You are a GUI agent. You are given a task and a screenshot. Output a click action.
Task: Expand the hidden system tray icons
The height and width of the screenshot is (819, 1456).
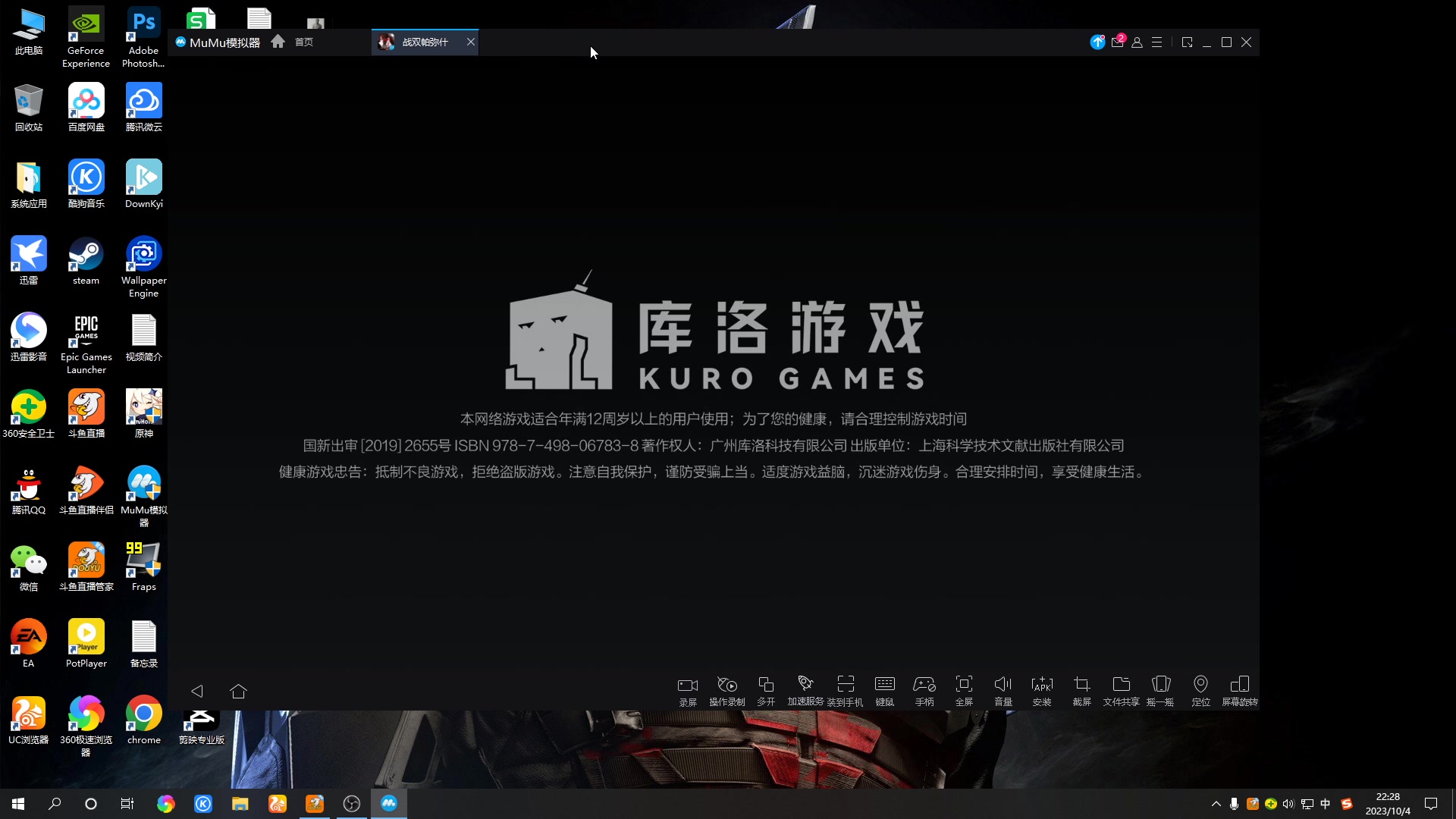[1216, 804]
